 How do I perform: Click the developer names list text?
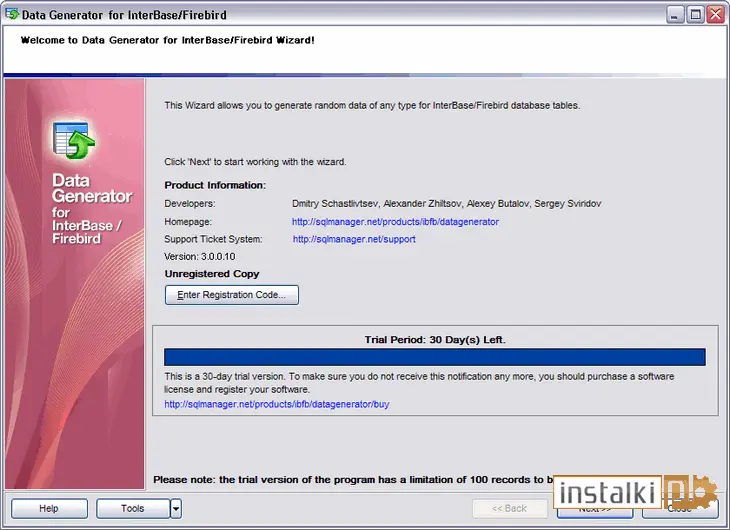tap(446, 204)
